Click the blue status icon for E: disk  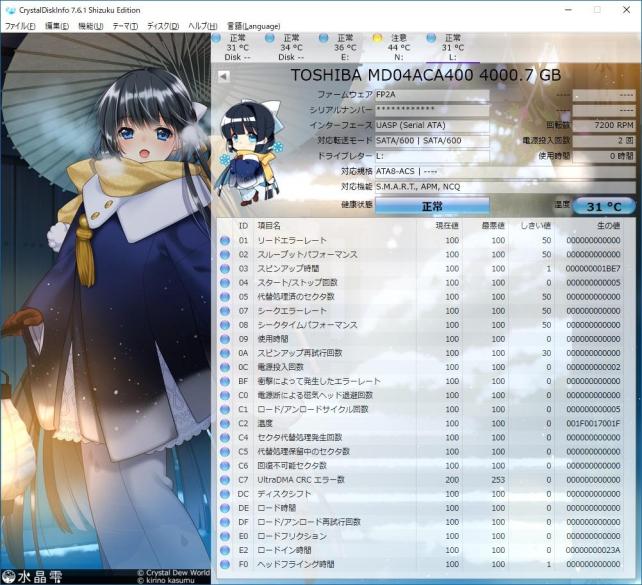point(323,38)
